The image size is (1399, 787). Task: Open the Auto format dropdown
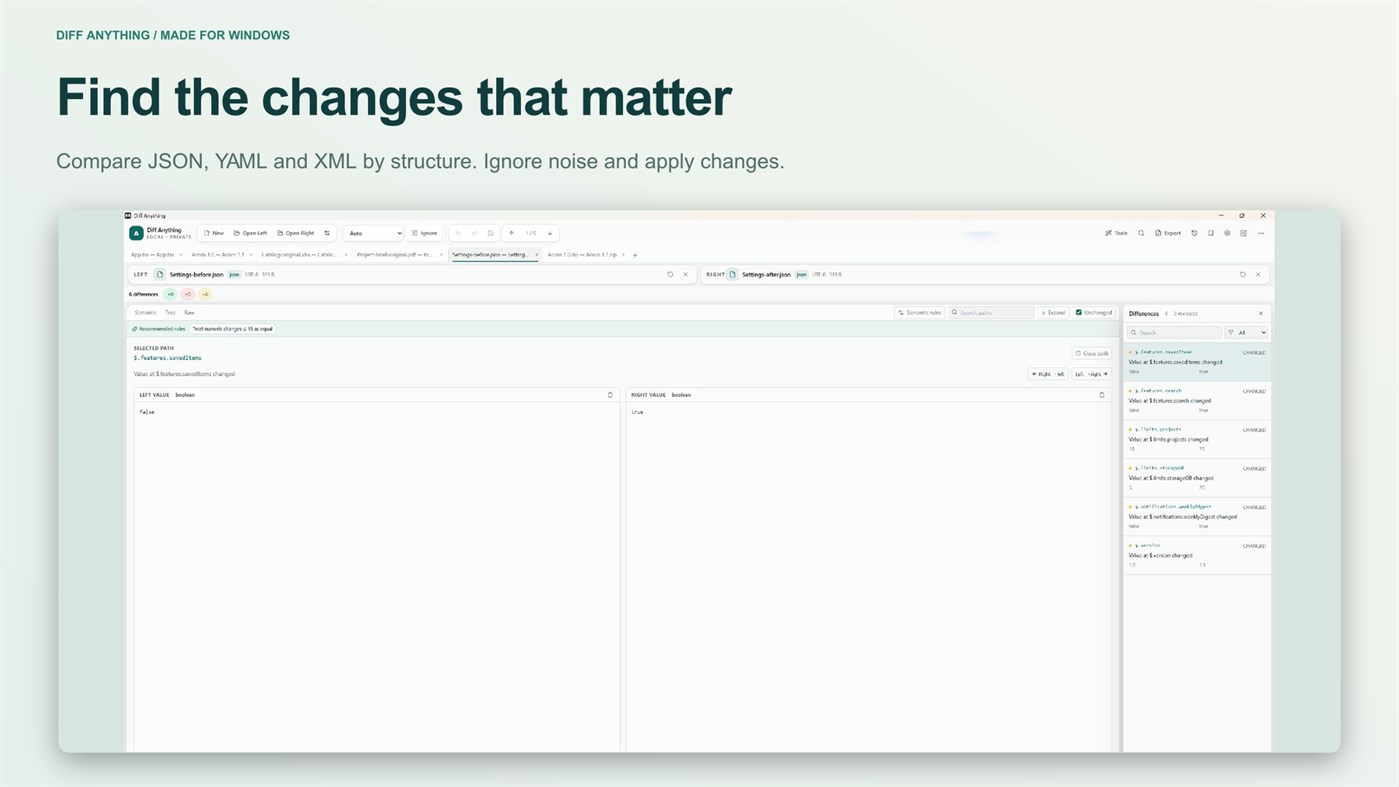click(373, 233)
